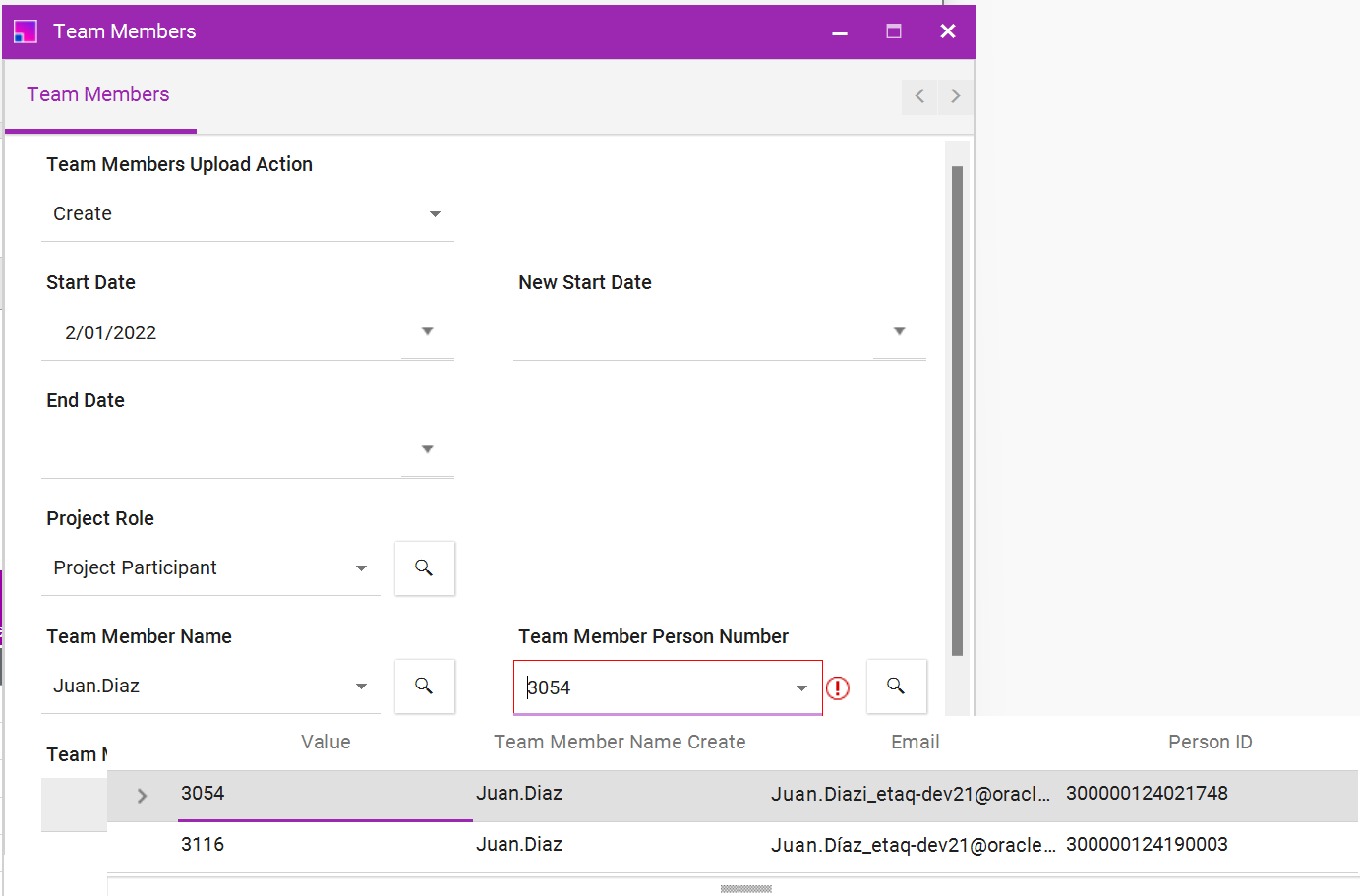
Task: Select the 3054 value in results list
Action: coord(203,793)
